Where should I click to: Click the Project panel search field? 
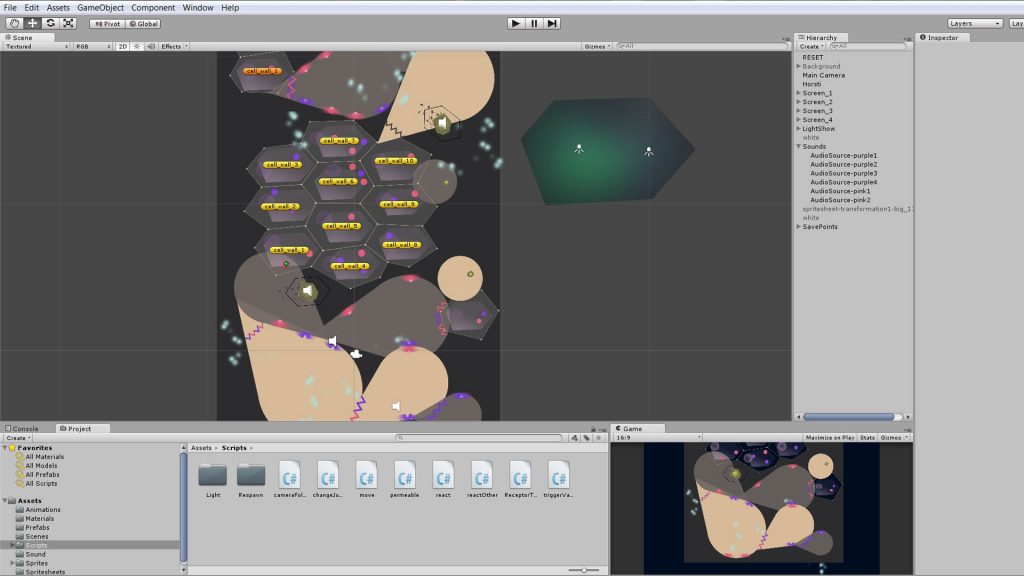point(480,438)
